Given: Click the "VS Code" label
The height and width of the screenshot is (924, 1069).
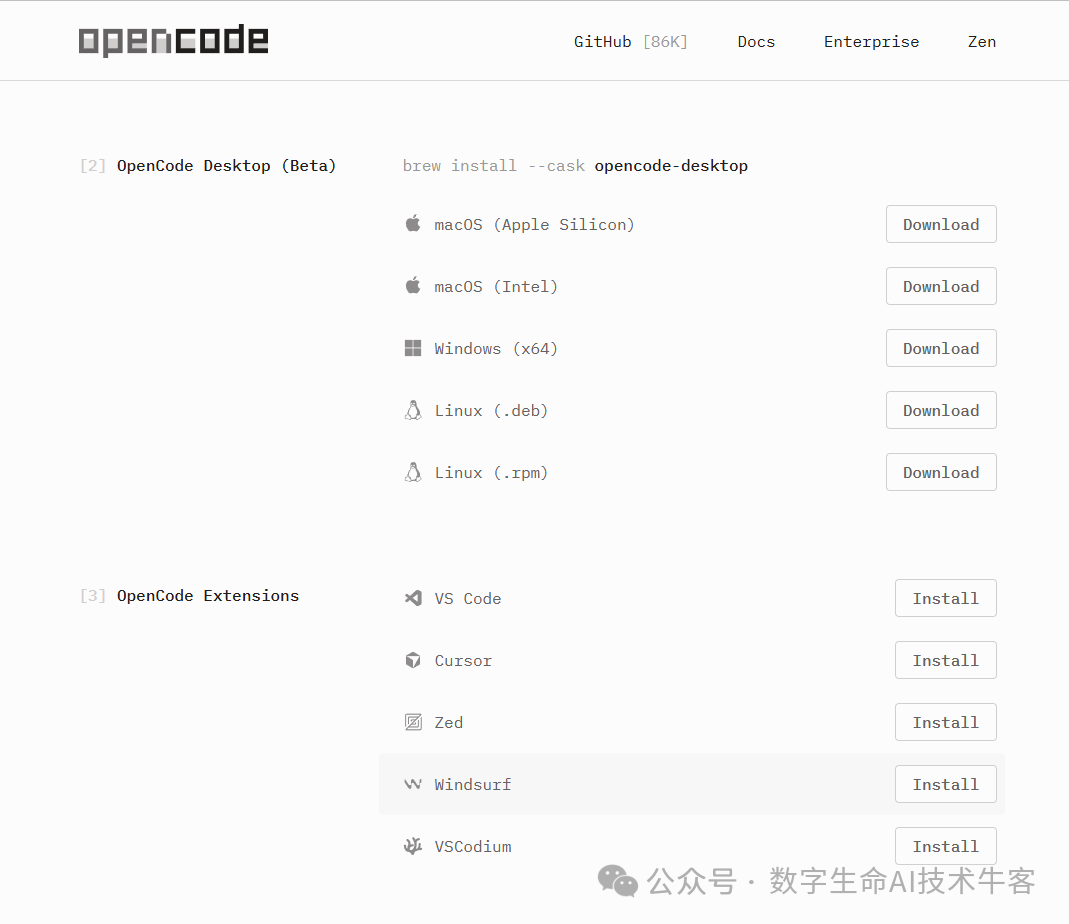Looking at the screenshot, I should [468, 598].
